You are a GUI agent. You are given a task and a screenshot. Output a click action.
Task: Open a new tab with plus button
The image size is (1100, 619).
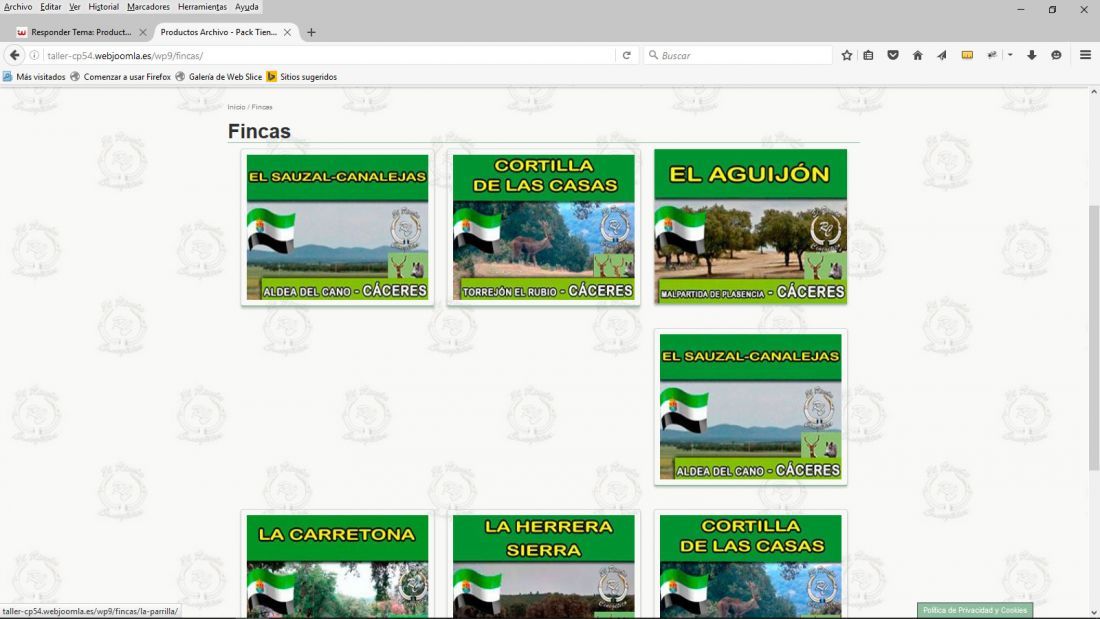pos(311,32)
